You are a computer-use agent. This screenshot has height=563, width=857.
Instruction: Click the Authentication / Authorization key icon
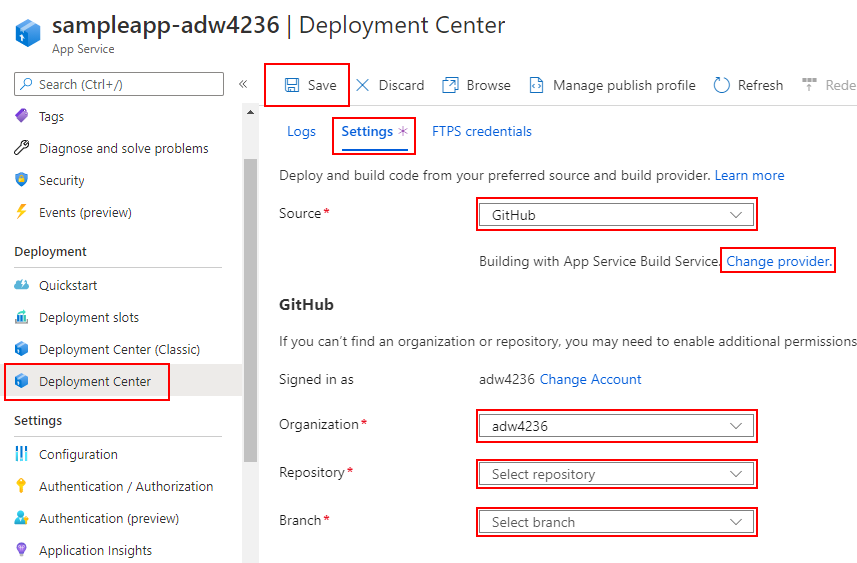(x=21, y=485)
